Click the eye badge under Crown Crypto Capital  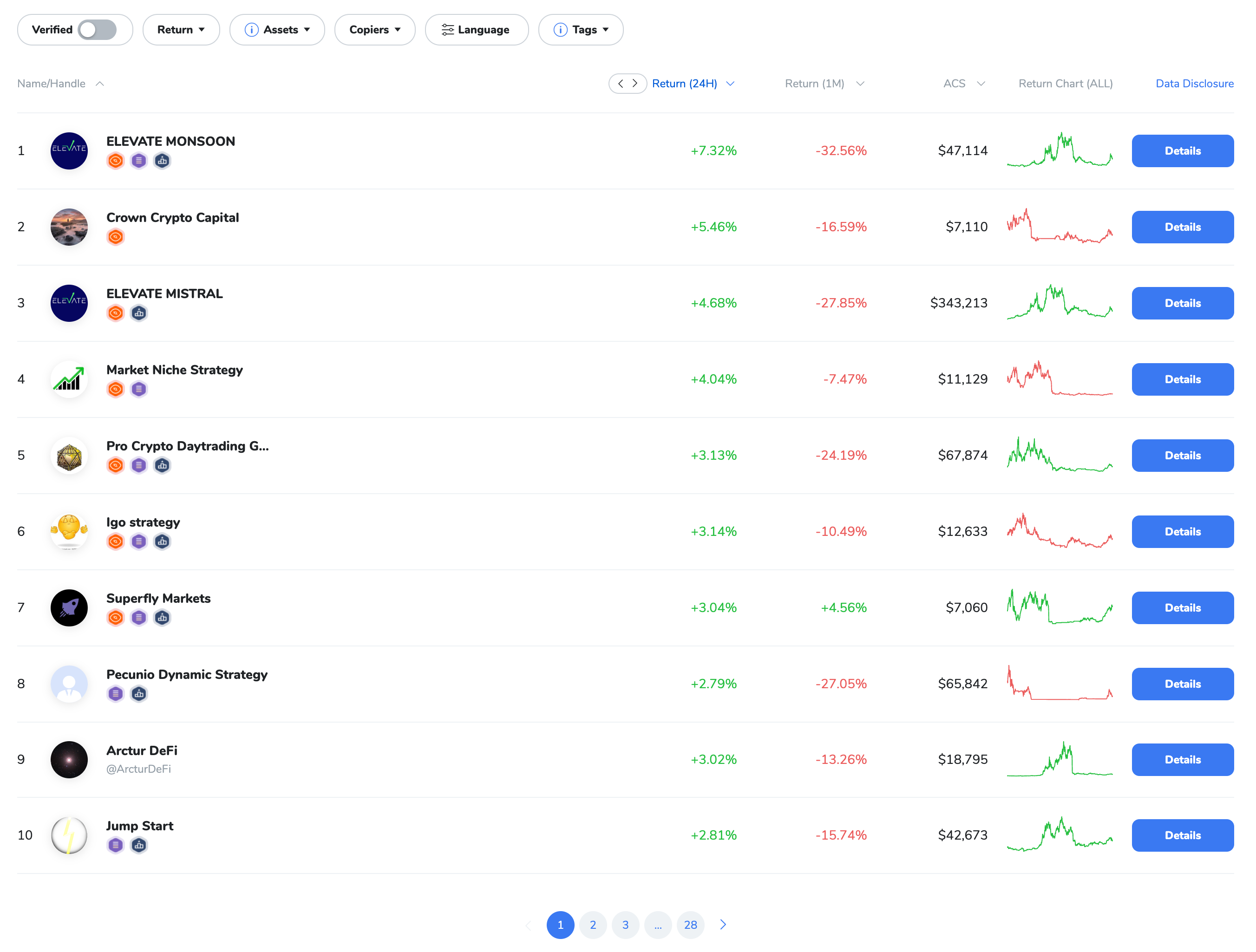pos(115,237)
